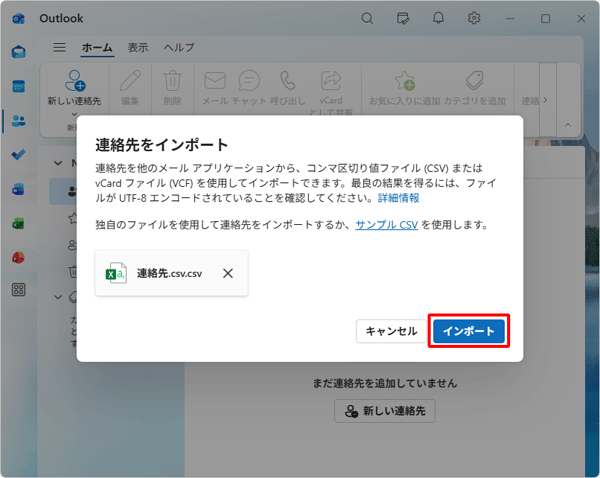
Task: Select the ホーム tab
Action: pyautogui.click(x=97, y=47)
